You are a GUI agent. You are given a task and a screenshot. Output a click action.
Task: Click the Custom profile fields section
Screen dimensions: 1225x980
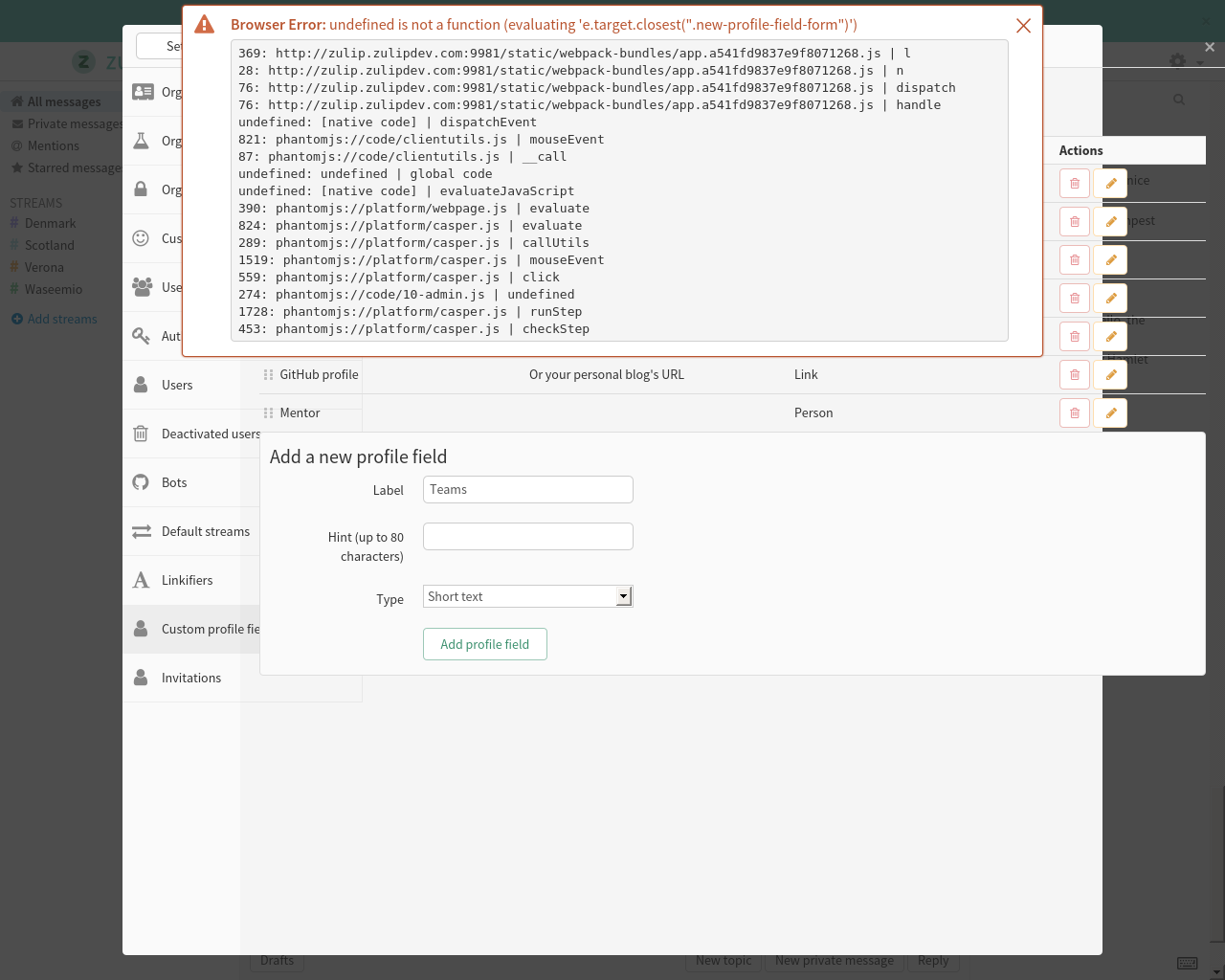(211, 629)
